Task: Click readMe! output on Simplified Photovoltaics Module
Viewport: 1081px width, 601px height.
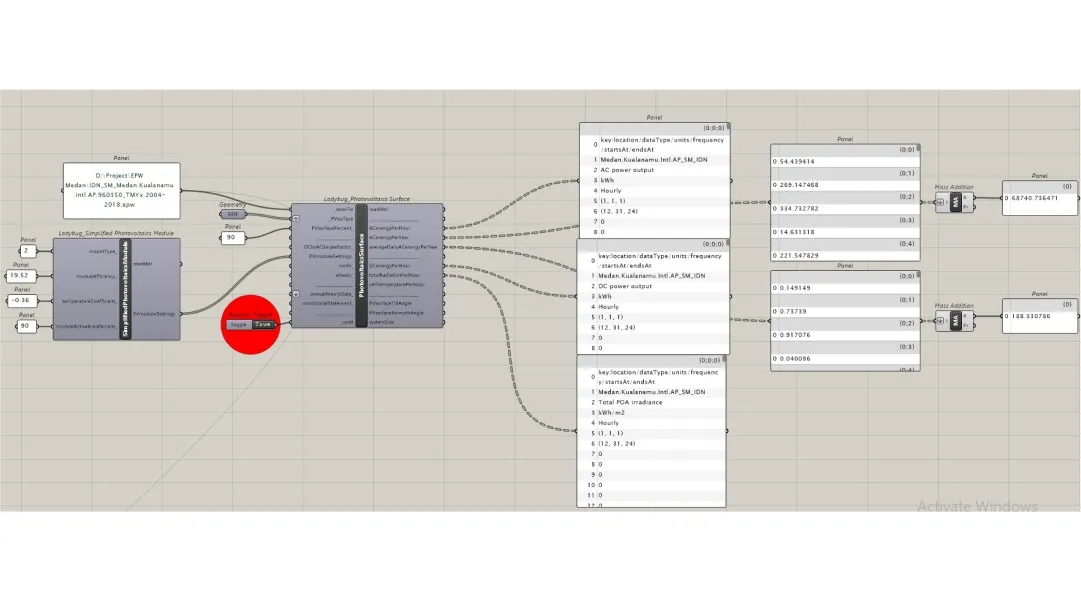Action: pos(143,263)
